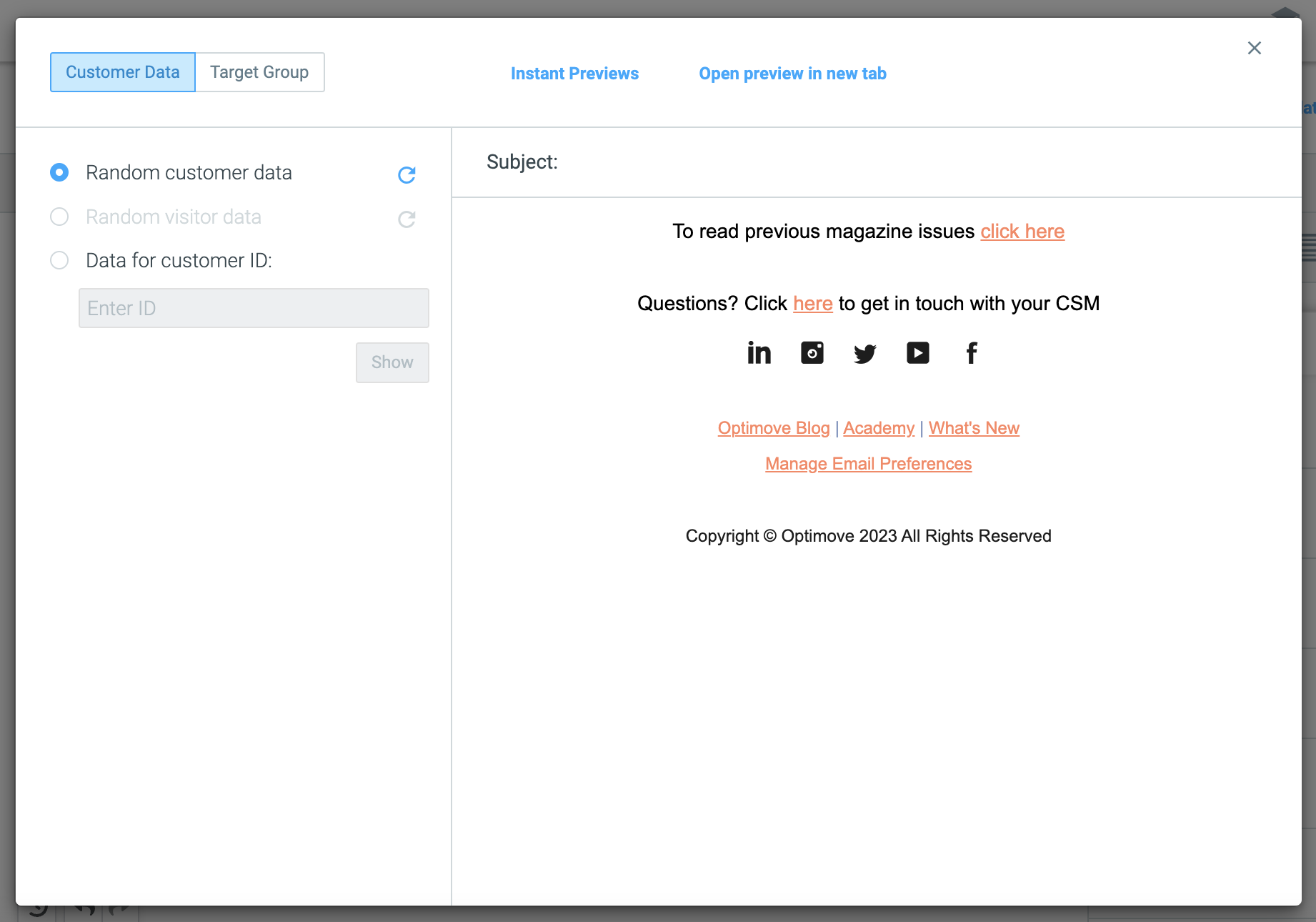Select Data for customer ID option
Viewport: 1316px width, 922px height.
click(x=59, y=260)
